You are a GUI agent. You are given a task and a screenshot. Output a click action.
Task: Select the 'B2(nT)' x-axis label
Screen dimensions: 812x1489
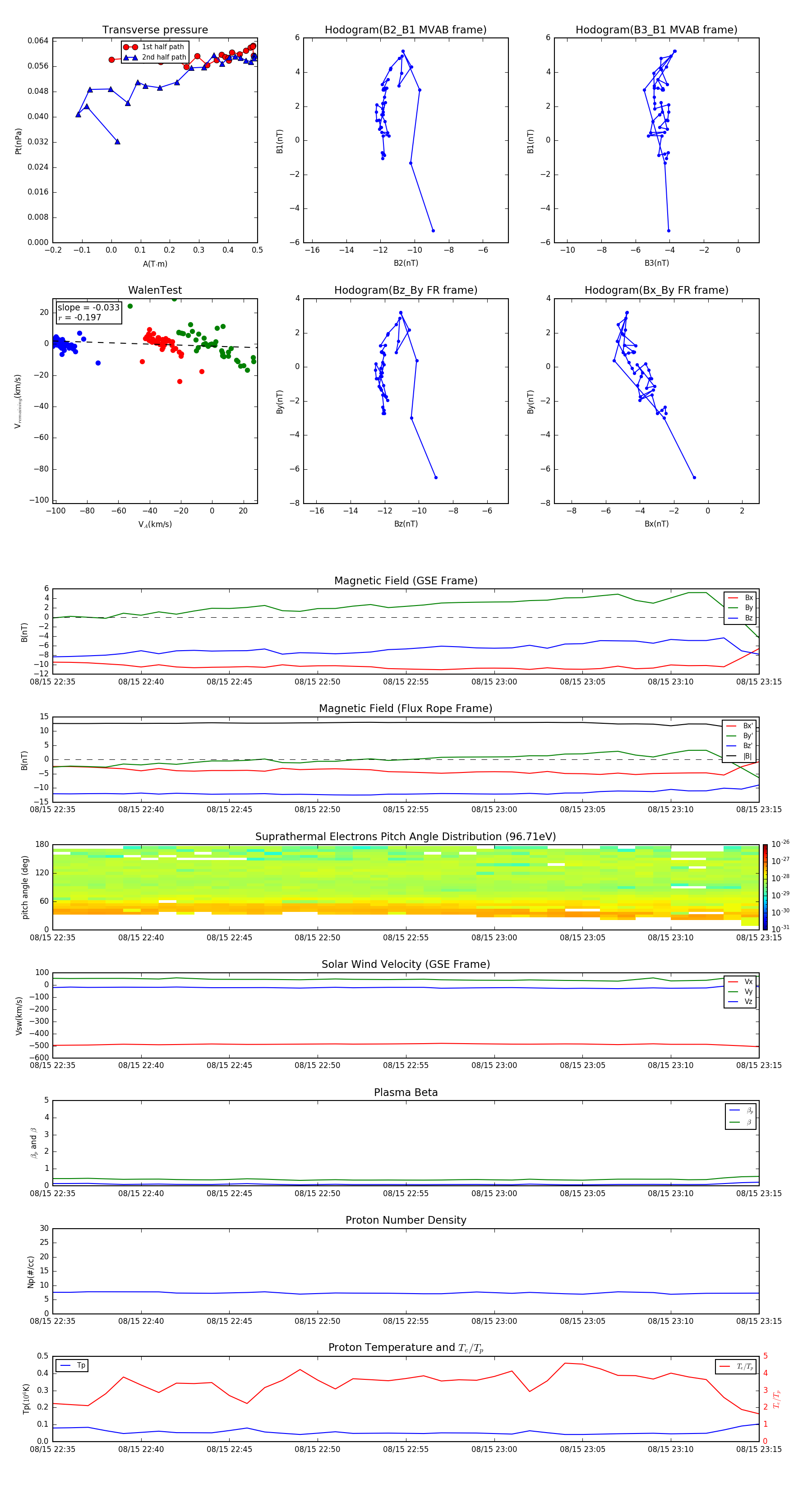pyautogui.click(x=406, y=263)
